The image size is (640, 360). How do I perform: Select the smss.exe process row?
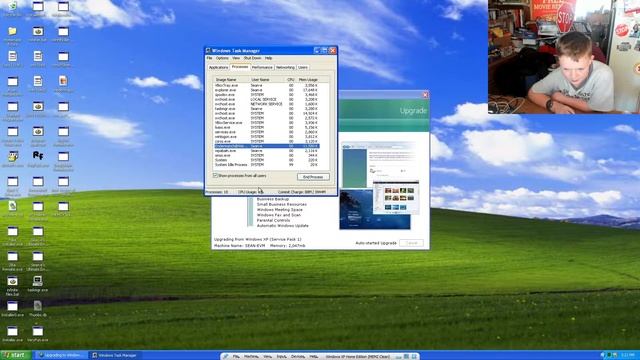267,155
